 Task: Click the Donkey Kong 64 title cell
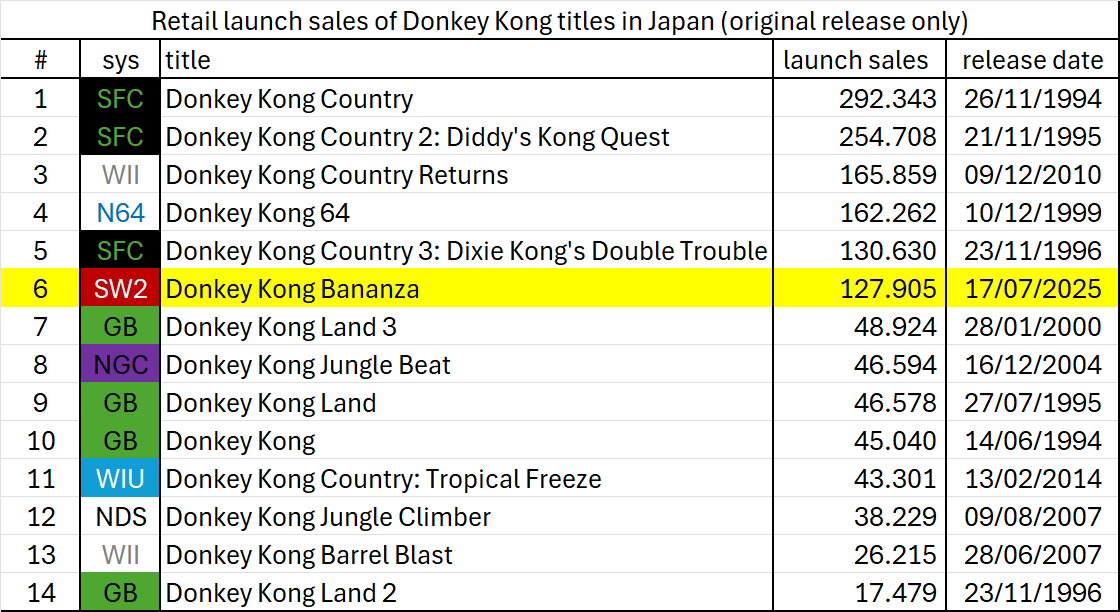pos(466,213)
